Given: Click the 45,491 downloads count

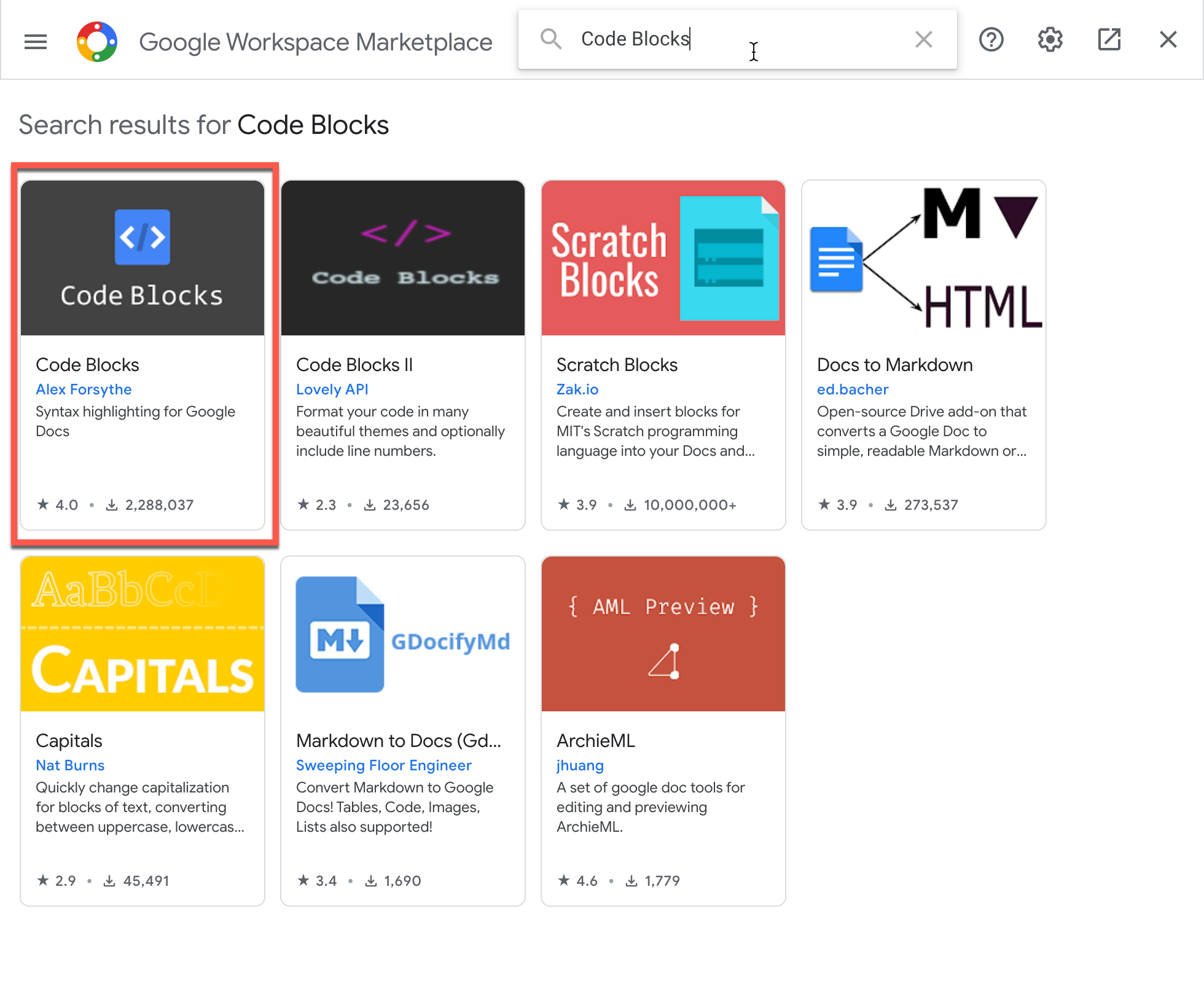Looking at the screenshot, I should pos(136,881).
